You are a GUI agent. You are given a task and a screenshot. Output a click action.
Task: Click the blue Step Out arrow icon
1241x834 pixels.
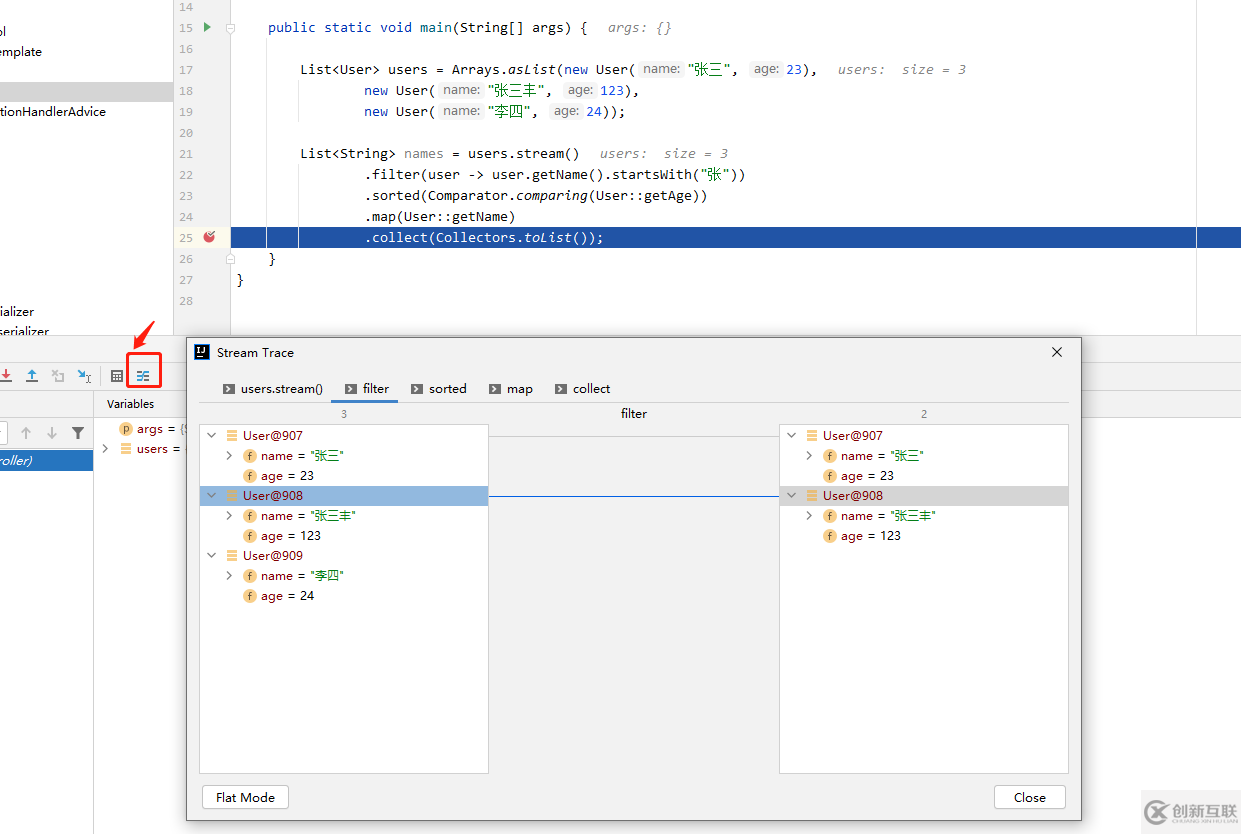[32, 376]
